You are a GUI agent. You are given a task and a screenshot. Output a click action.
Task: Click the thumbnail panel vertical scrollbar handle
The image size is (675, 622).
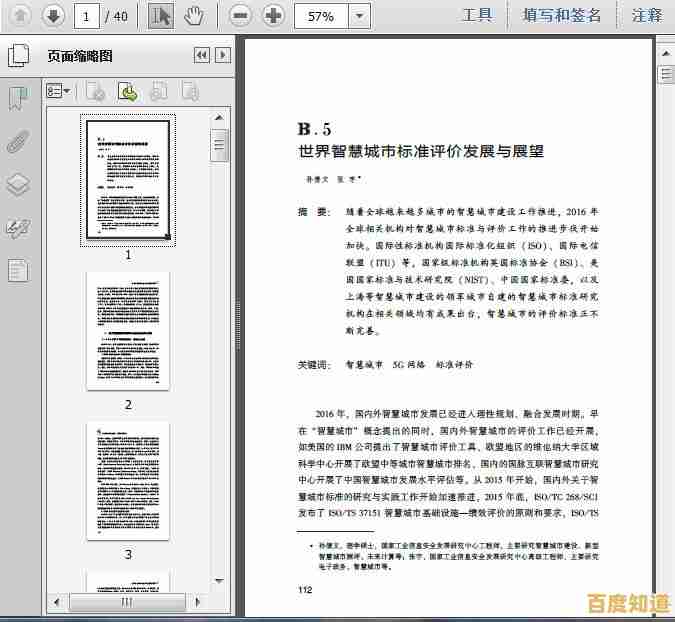tap(220, 145)
